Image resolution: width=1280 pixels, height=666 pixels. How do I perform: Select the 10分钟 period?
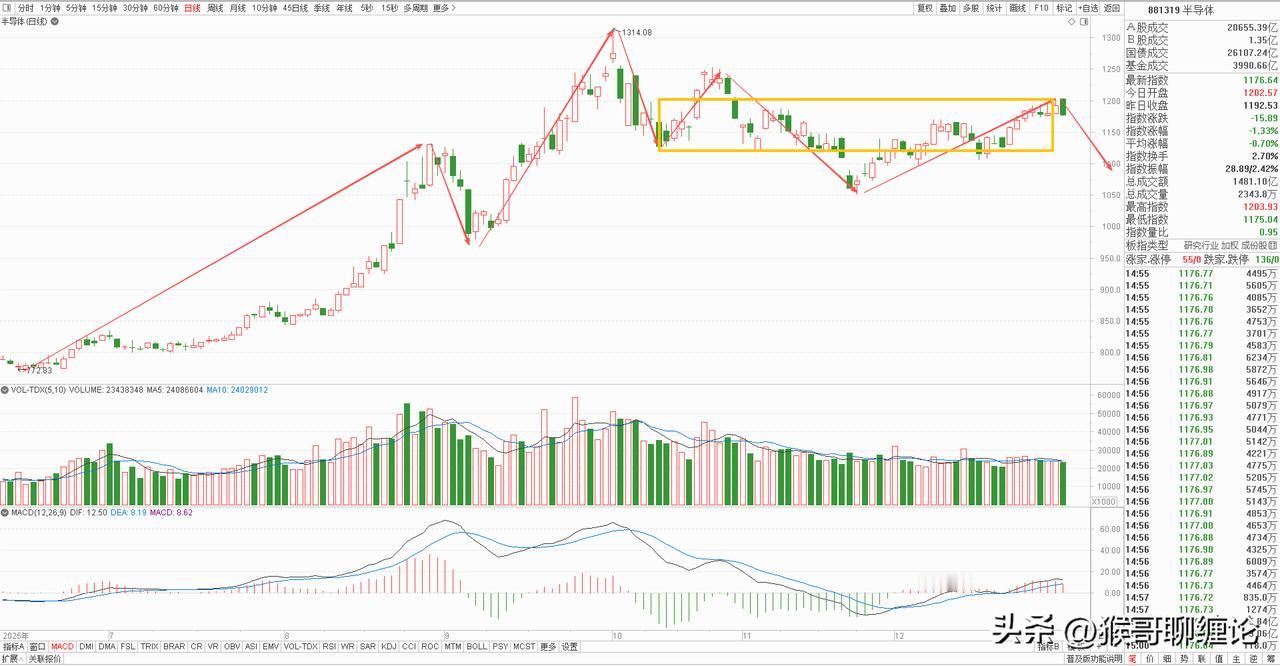coord(264,7)
